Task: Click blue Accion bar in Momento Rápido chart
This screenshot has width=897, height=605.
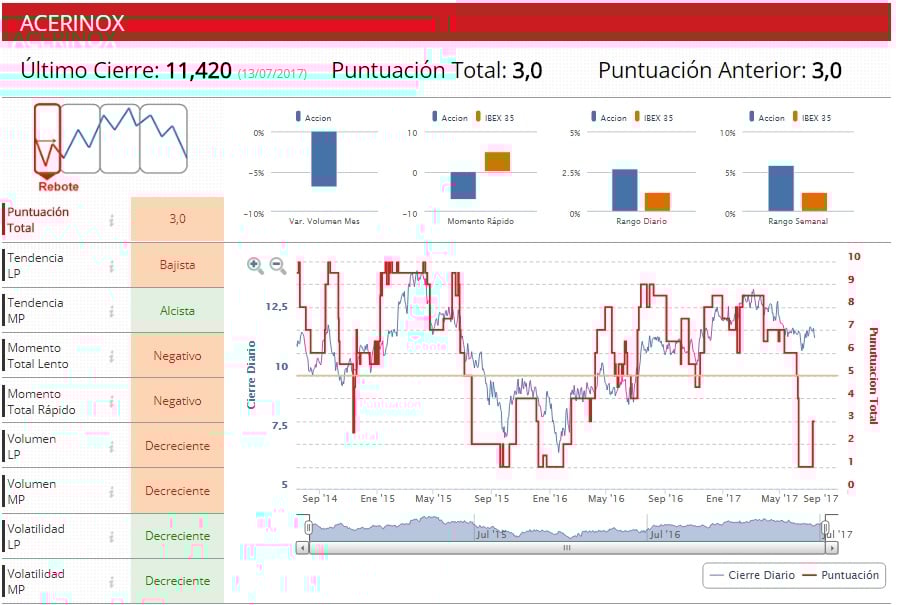Action: coord(463,186)
